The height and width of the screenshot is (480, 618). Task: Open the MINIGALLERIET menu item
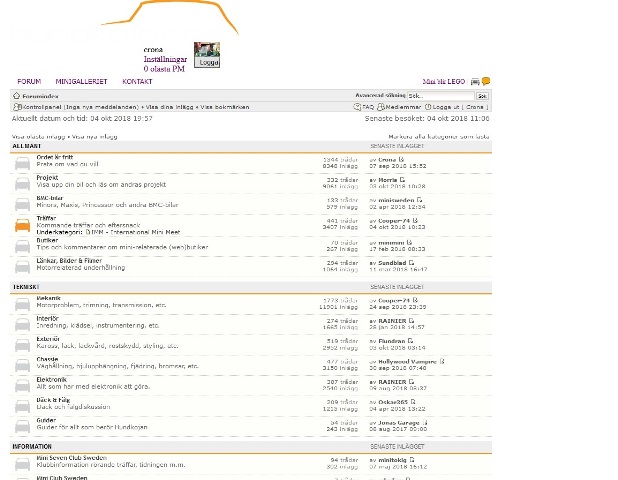[81, 82]
